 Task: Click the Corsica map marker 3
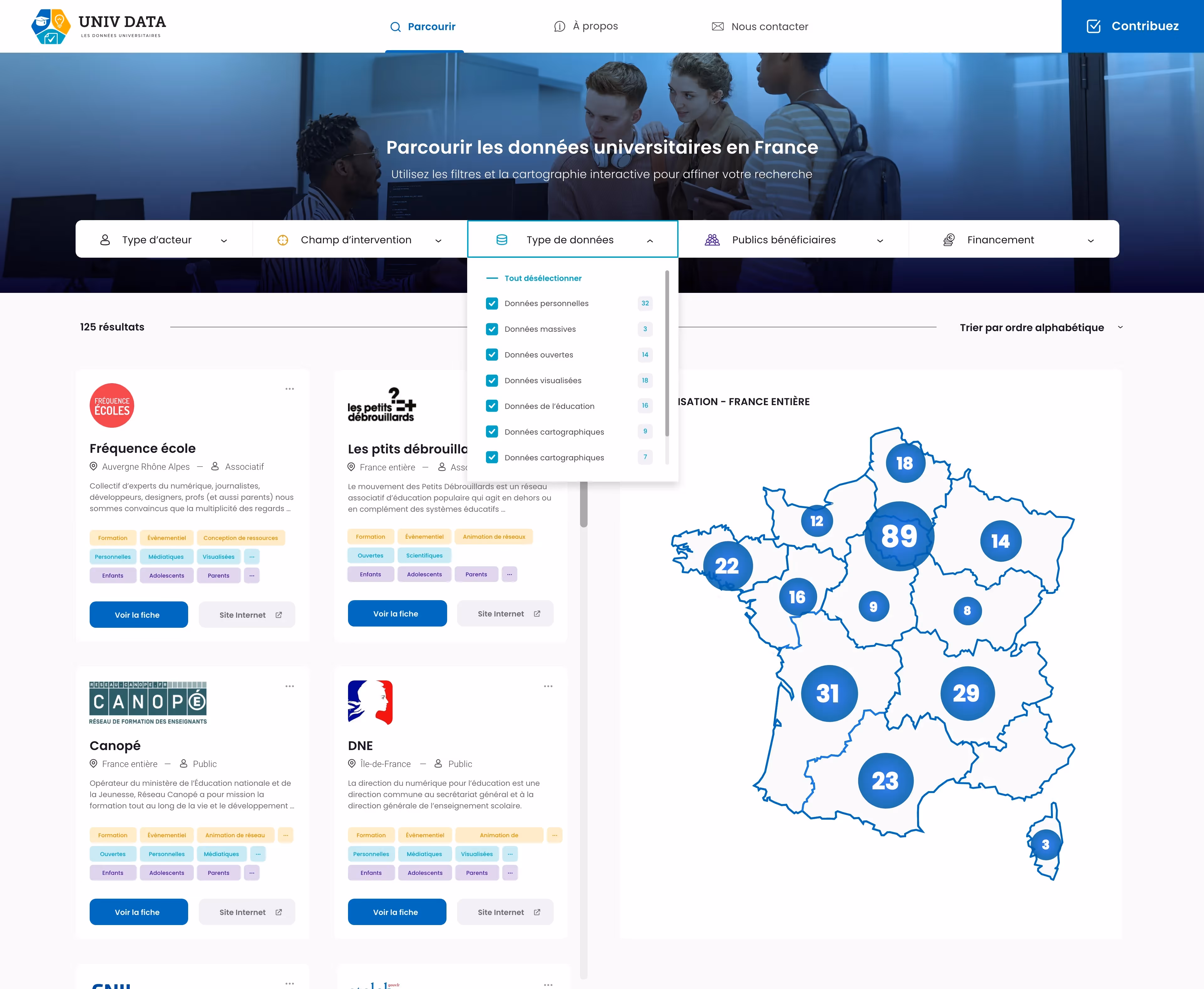[1045, 844]
